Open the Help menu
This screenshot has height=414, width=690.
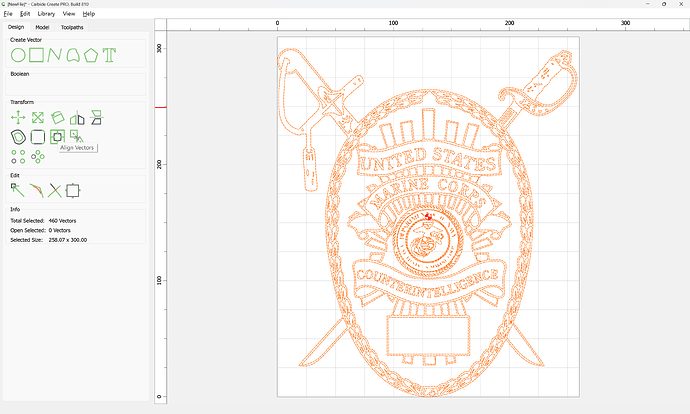pyautogui.click(x=89, y=14)
